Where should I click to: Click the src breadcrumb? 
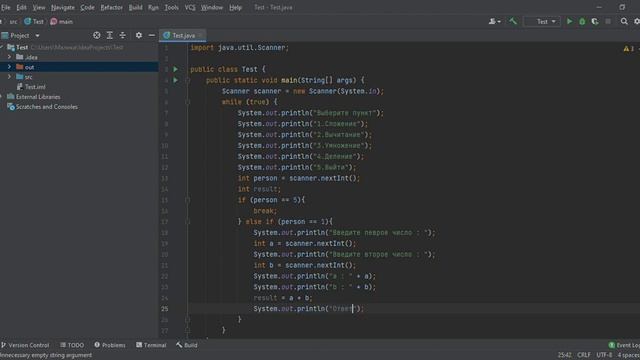tap(13, 22)
